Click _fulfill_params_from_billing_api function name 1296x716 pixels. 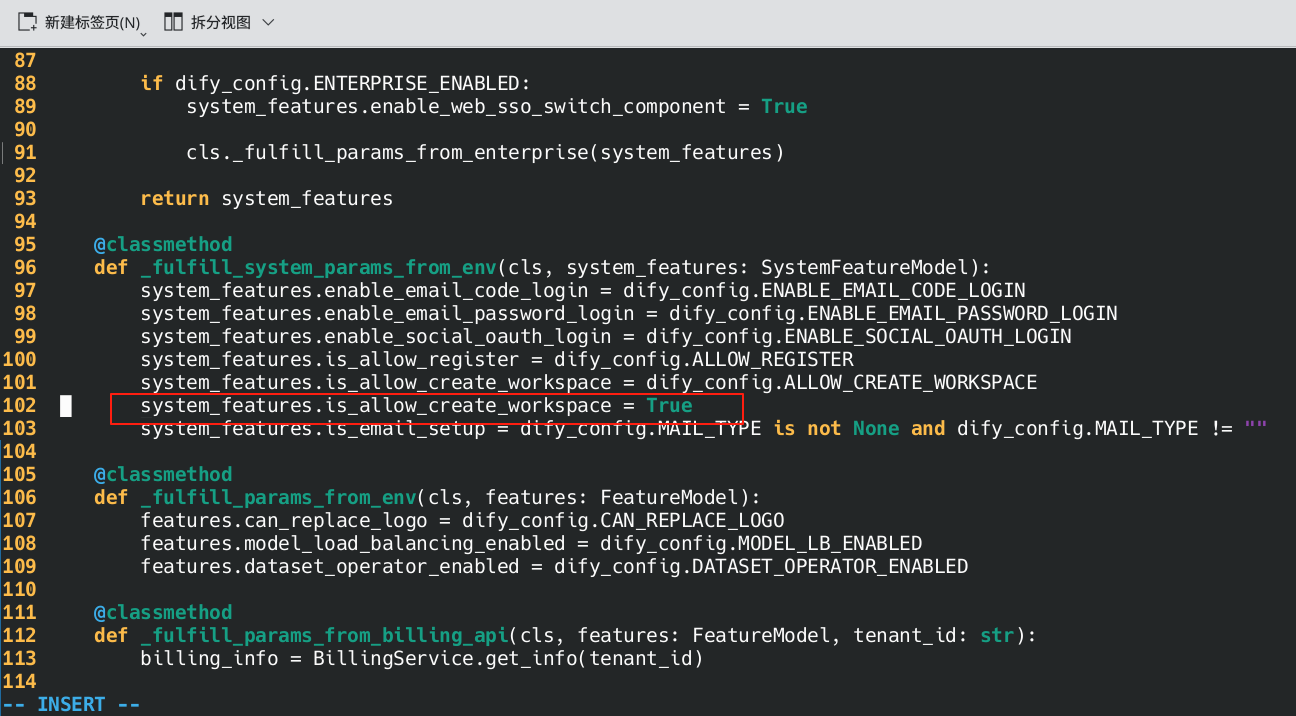point(323,635)
